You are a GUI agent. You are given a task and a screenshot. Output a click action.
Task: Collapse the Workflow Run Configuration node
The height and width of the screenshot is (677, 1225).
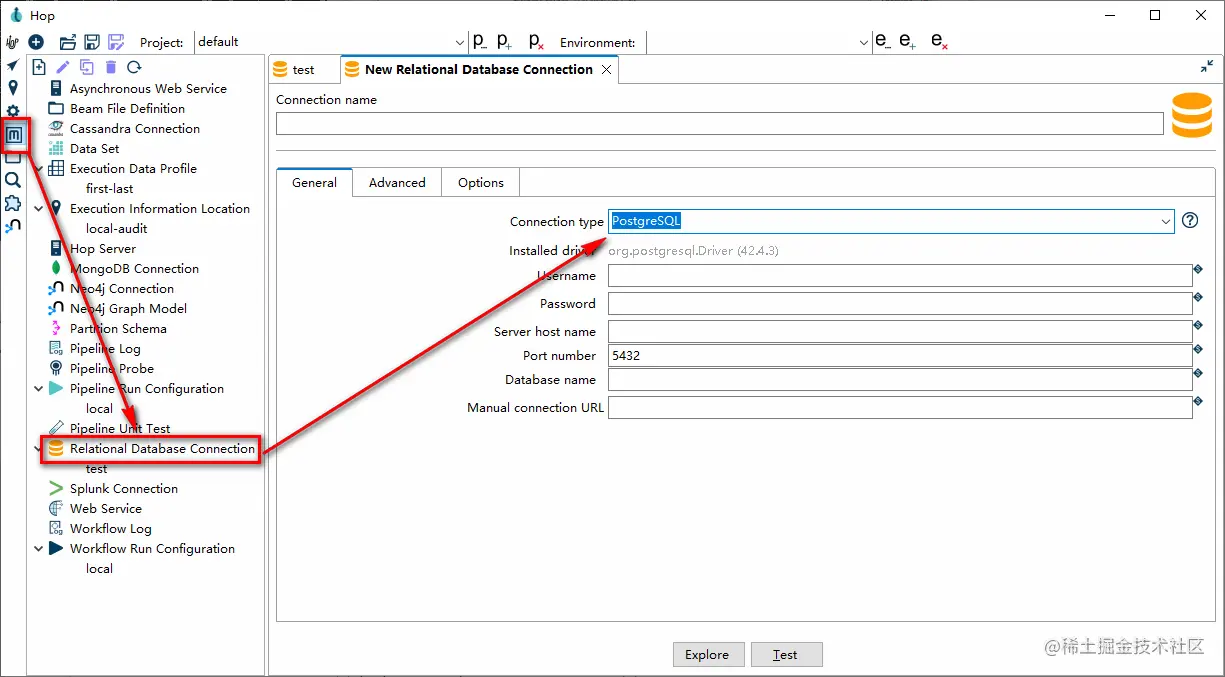(39, 549)
